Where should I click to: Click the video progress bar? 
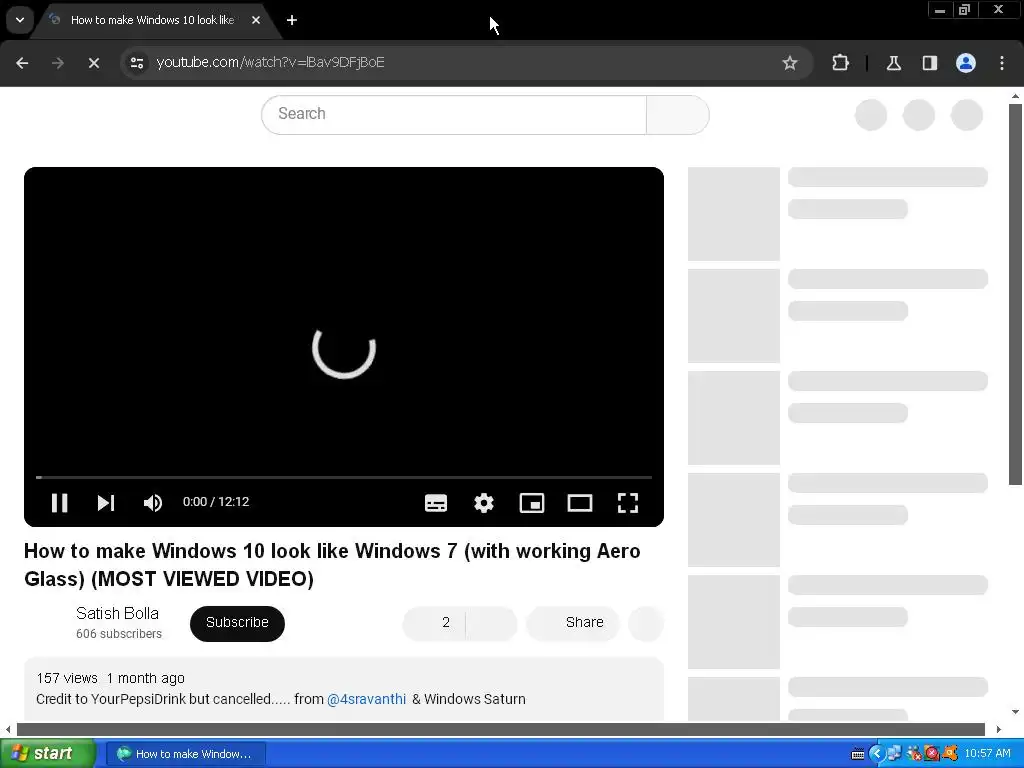click(x=344, y=477)
